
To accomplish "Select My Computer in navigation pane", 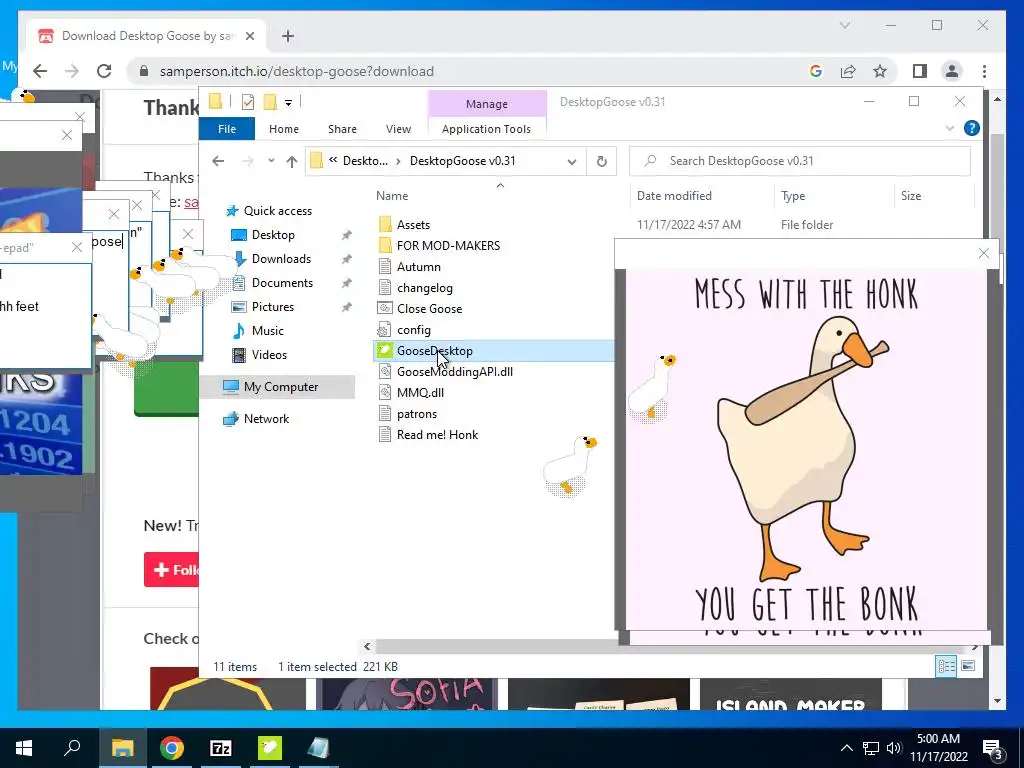I will [x=281, y=387].
